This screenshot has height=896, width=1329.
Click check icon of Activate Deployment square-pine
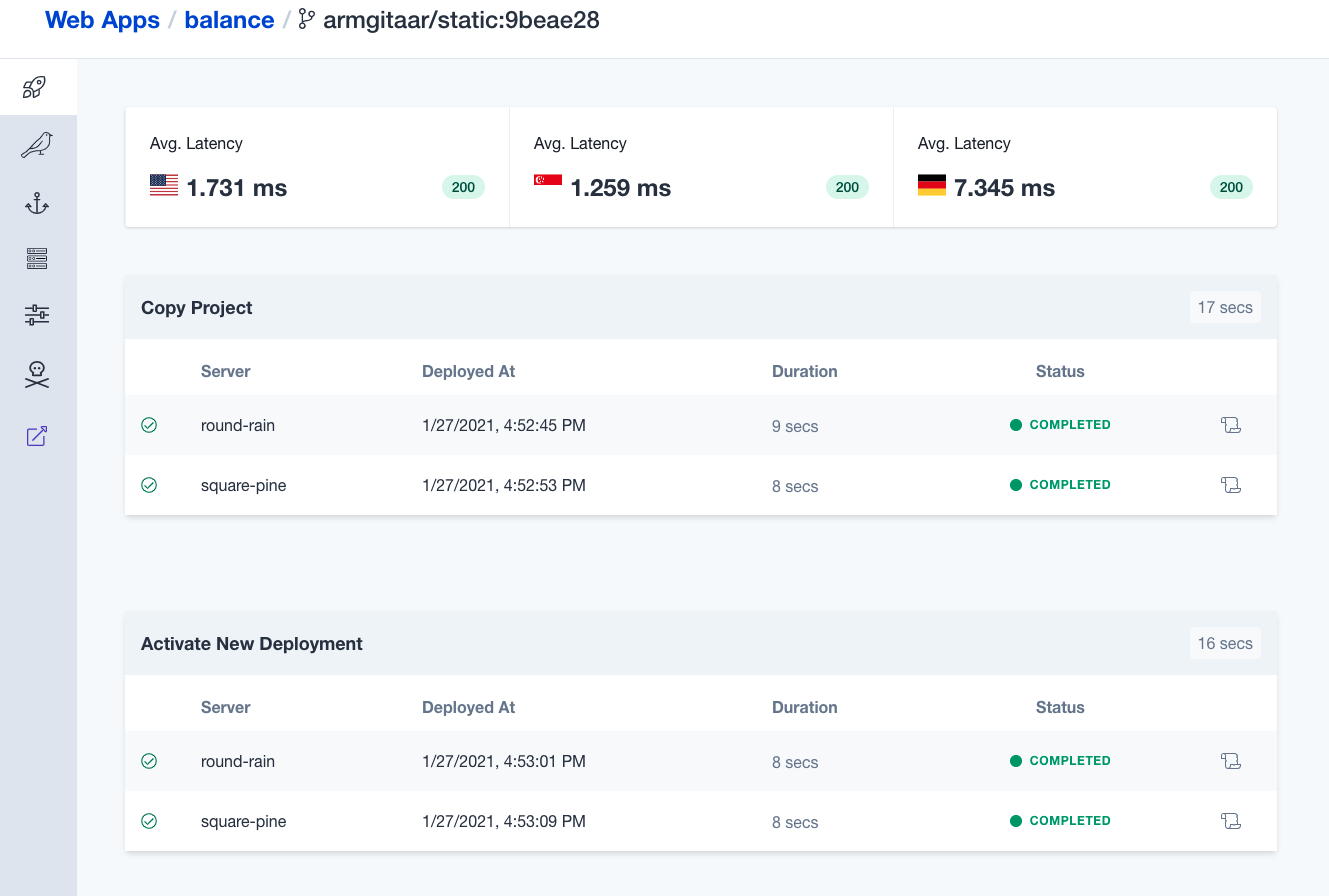click(x=149, y=821)
